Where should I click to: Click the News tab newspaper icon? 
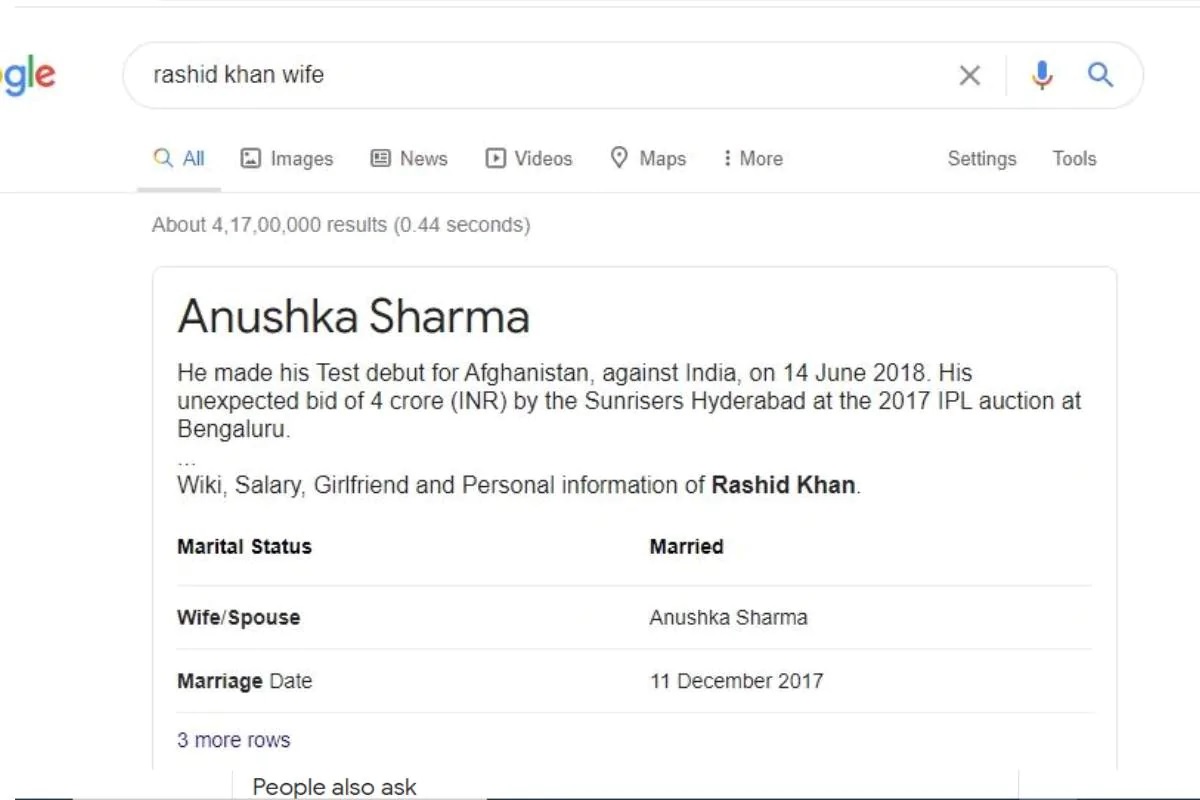pyautogui.click(x=380, y=158)
